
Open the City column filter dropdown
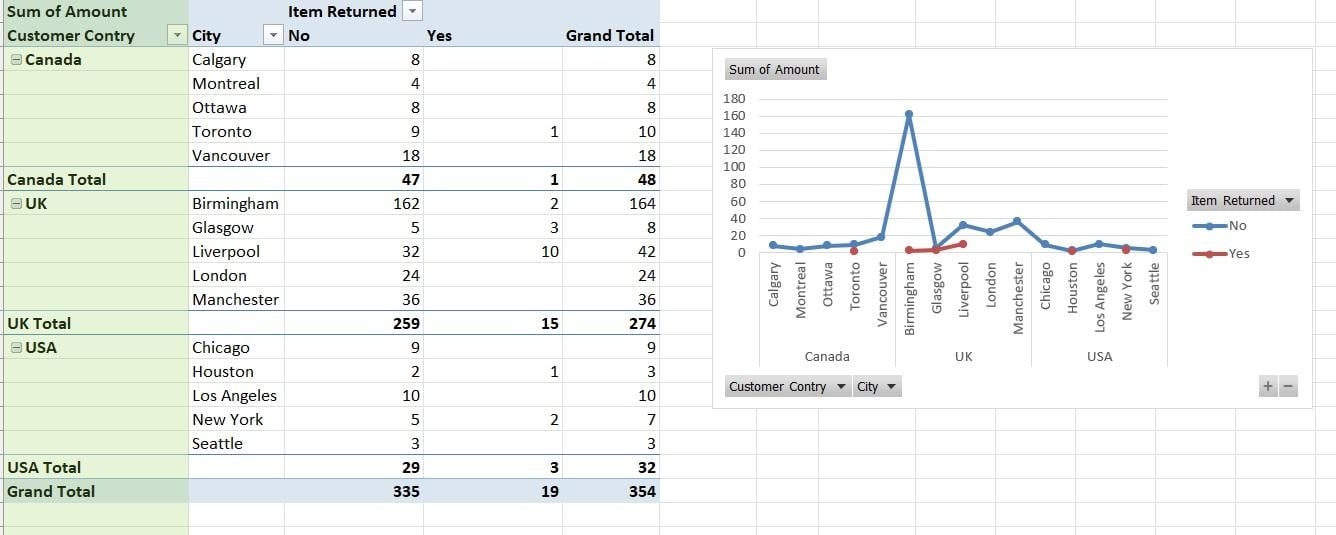(273, 35)
